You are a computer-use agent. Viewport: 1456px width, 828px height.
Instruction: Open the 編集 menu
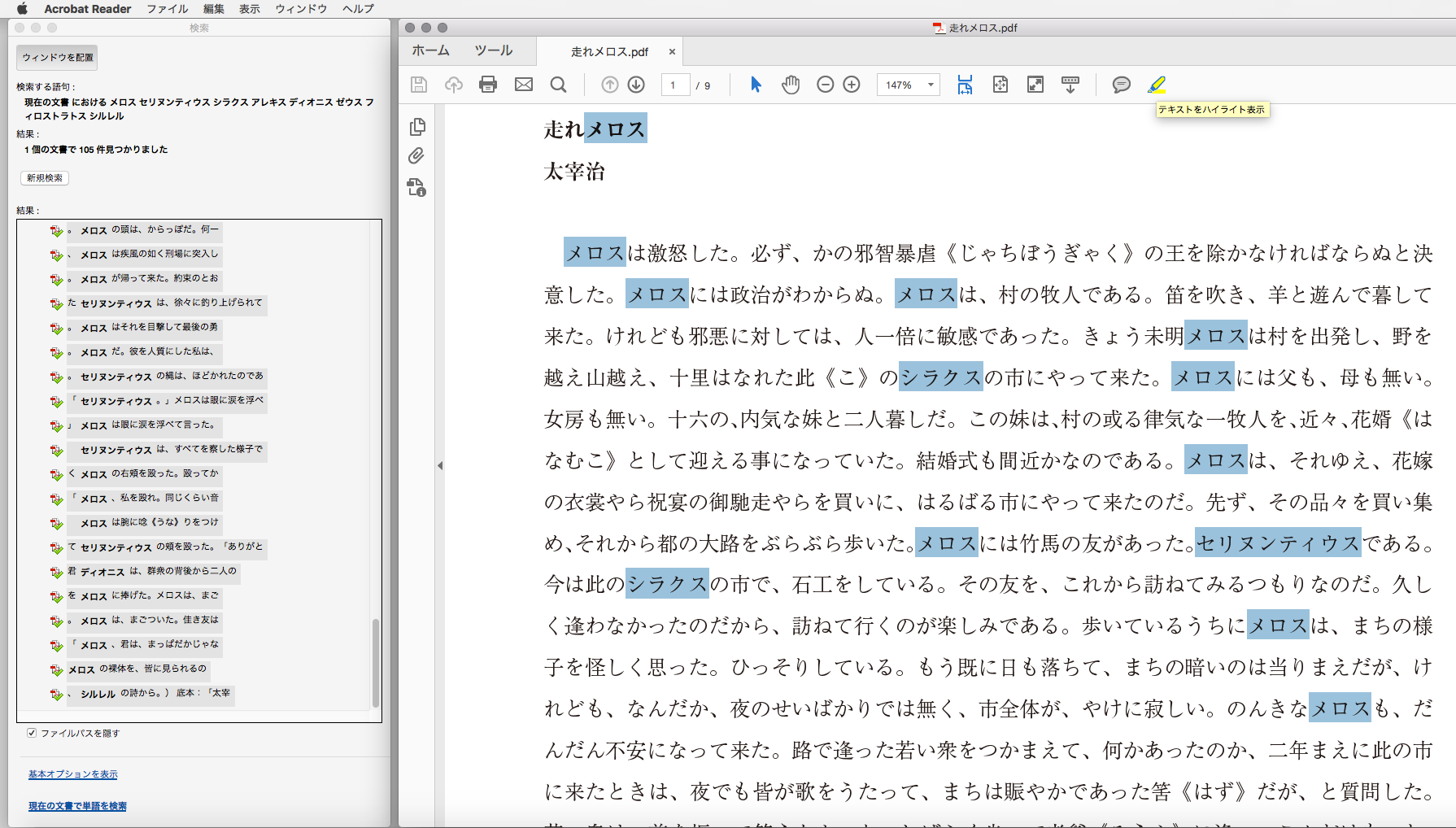214,8
